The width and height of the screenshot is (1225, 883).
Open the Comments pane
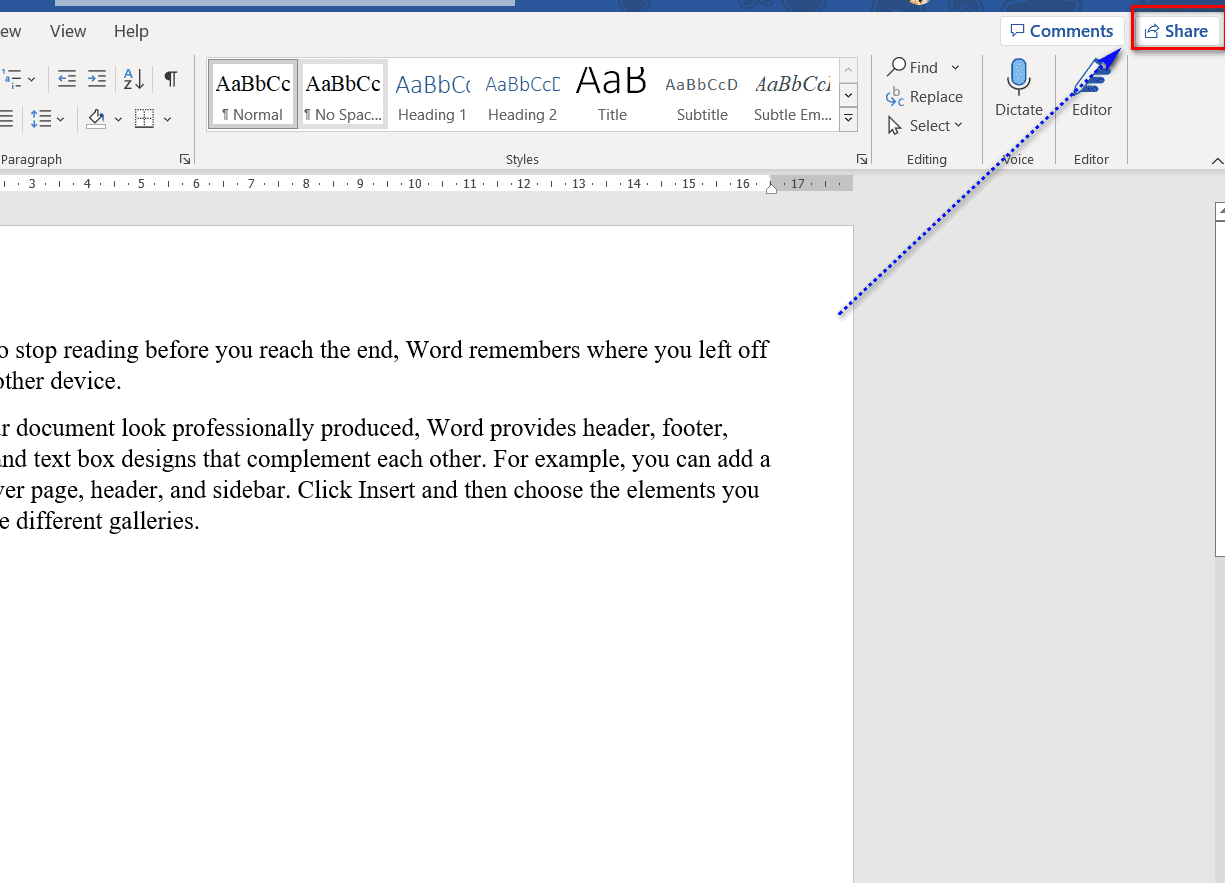click(1061, 31)
